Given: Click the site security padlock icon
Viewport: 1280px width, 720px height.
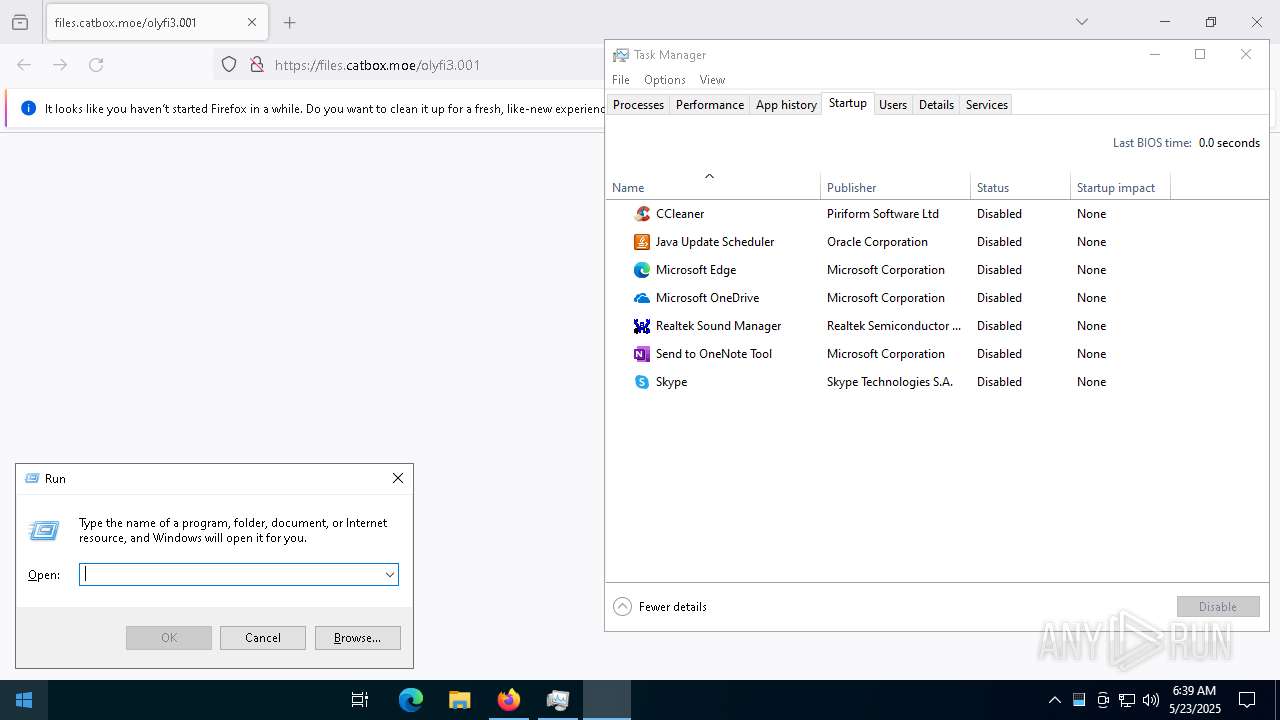Looking at the screenshot, I should point(256,65).
